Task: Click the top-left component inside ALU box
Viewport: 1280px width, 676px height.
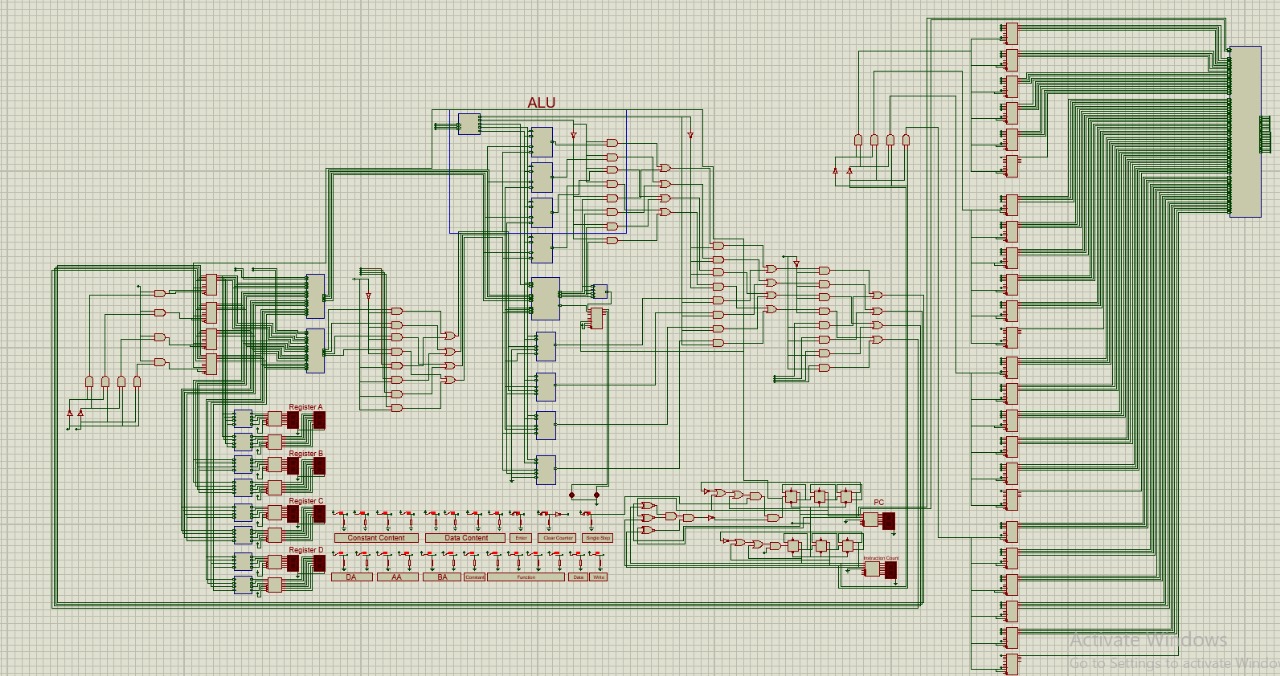Action: coord(468,123)
